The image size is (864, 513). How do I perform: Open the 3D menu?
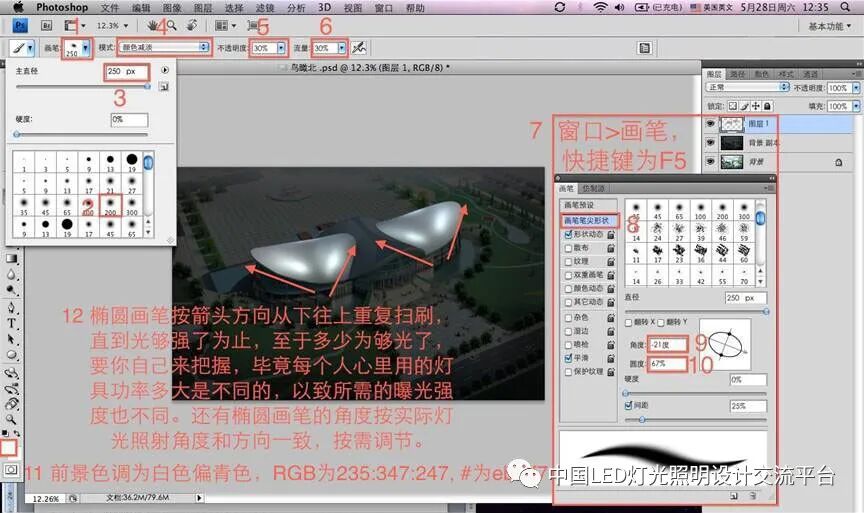click(x=325, y=7)
